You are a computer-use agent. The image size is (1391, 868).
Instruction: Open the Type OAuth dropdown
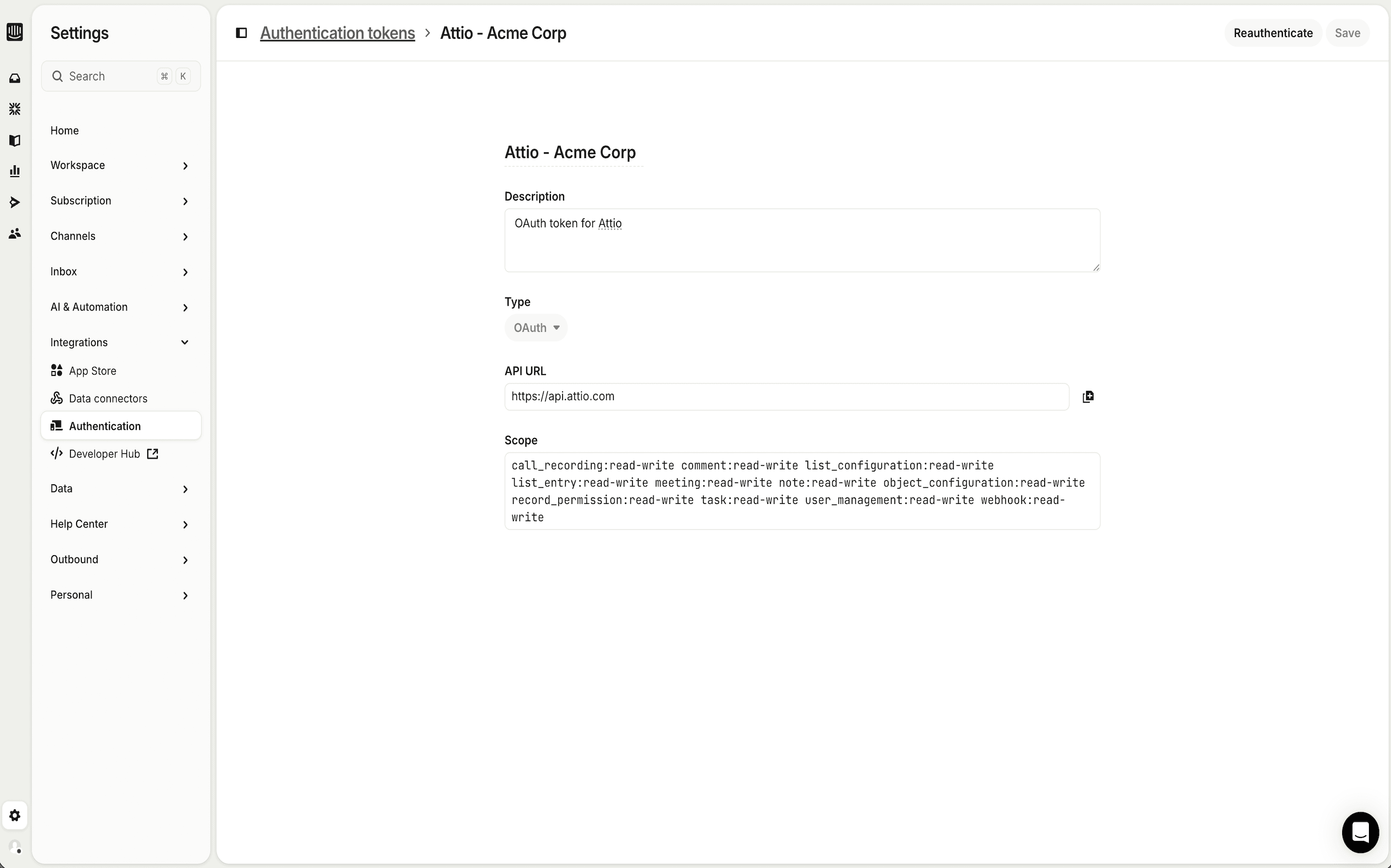536,328
